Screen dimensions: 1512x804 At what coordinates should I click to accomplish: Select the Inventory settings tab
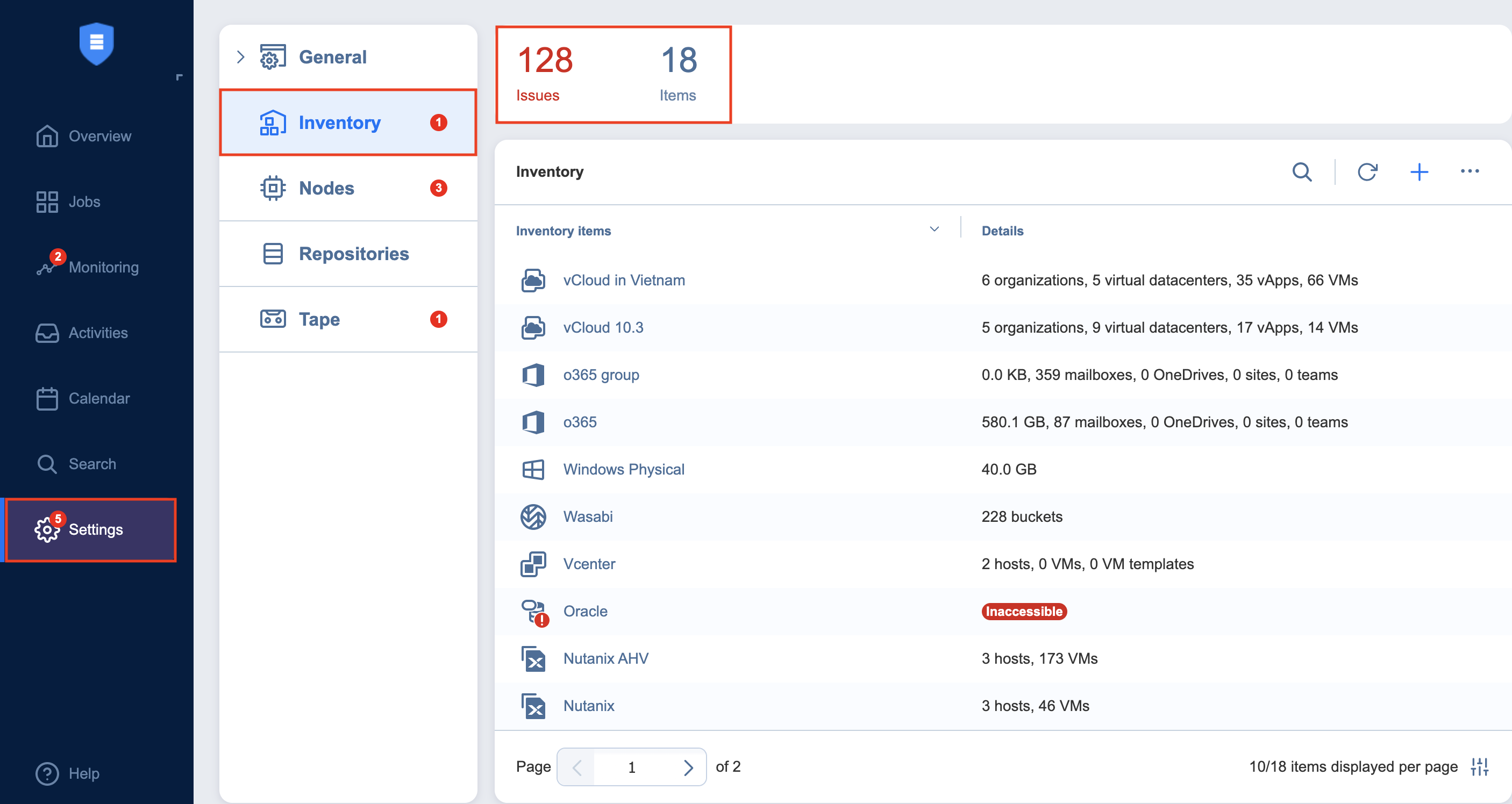tap(348, 123)
